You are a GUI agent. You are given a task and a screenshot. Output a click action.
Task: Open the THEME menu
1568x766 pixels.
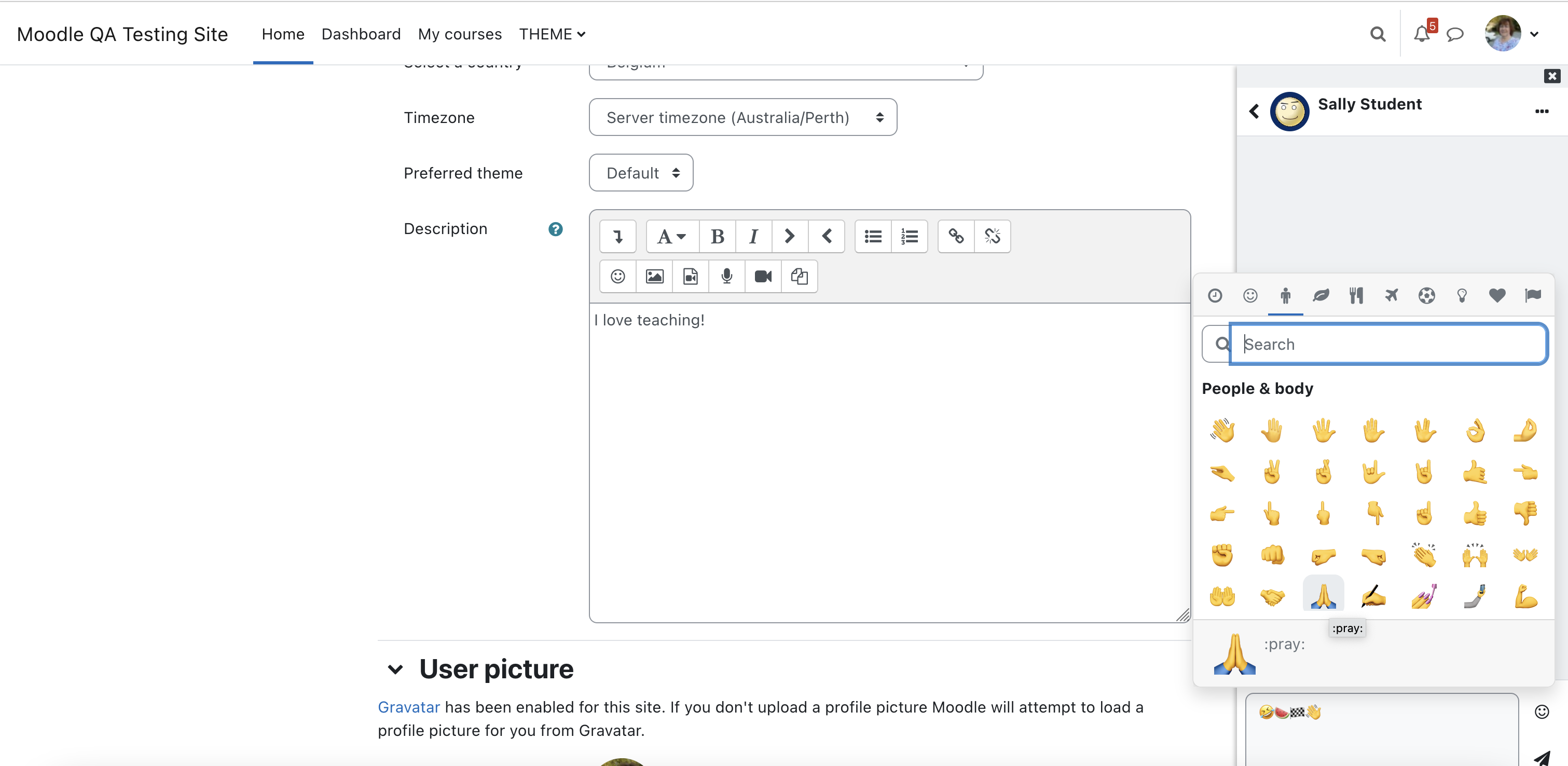click(x=552, y=34)
